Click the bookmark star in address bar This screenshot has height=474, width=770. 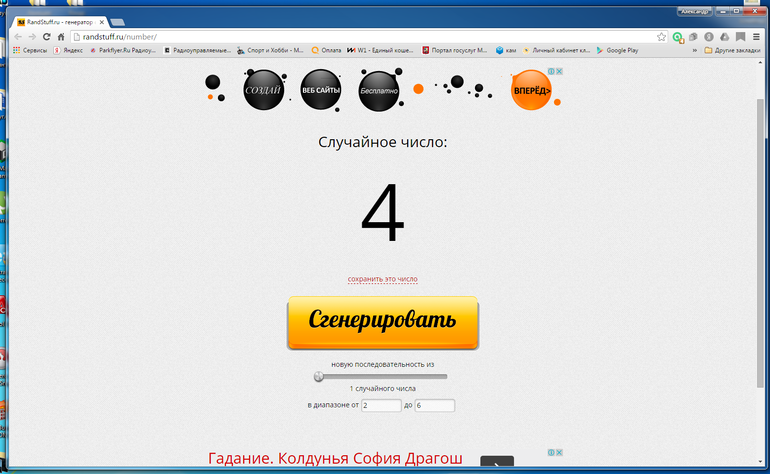pos(661,36)
